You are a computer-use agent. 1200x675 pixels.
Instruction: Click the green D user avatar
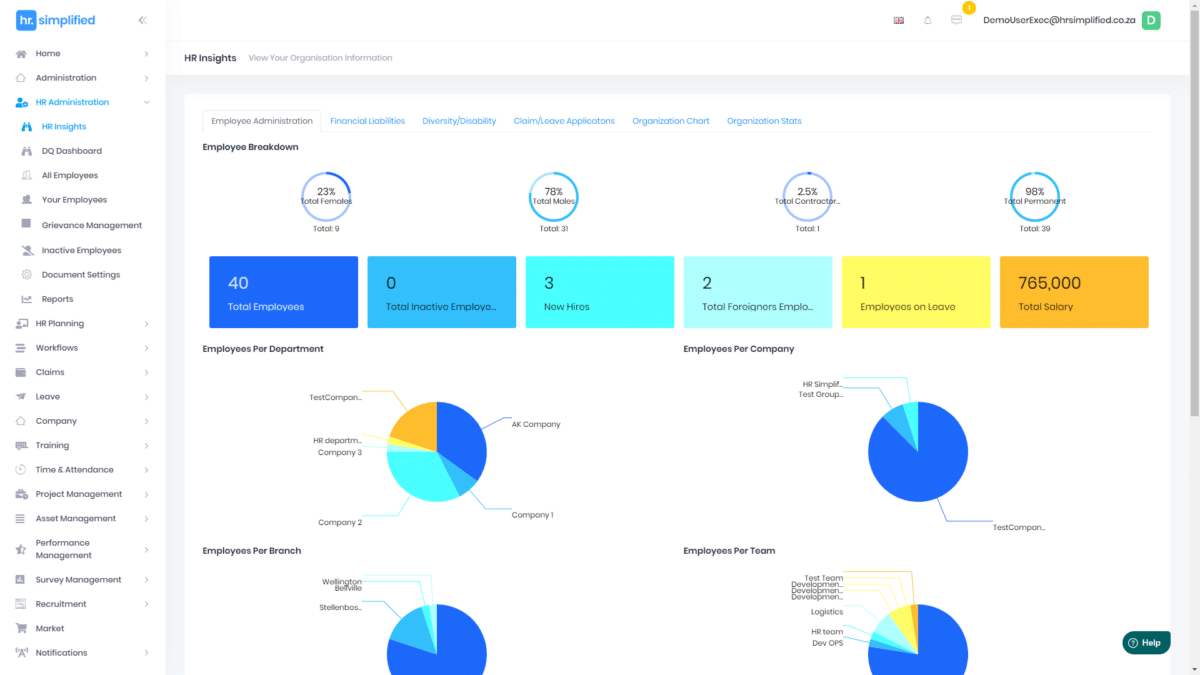[x=1151, y=20]
